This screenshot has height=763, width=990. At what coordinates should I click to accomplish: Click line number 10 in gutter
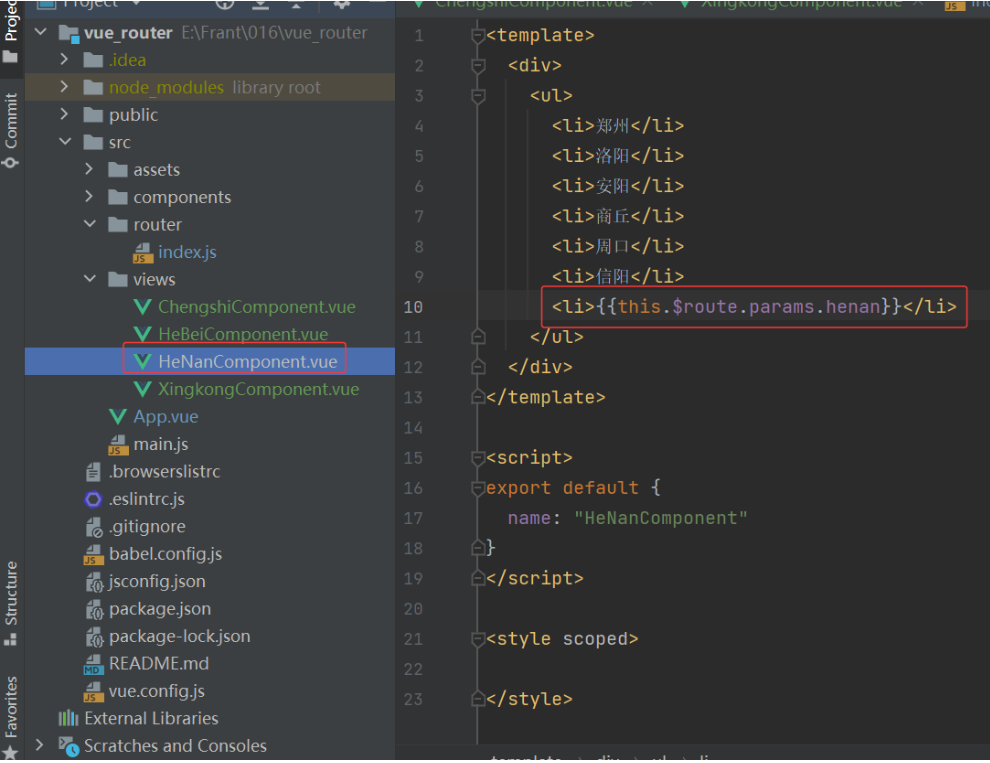[413, 307]
